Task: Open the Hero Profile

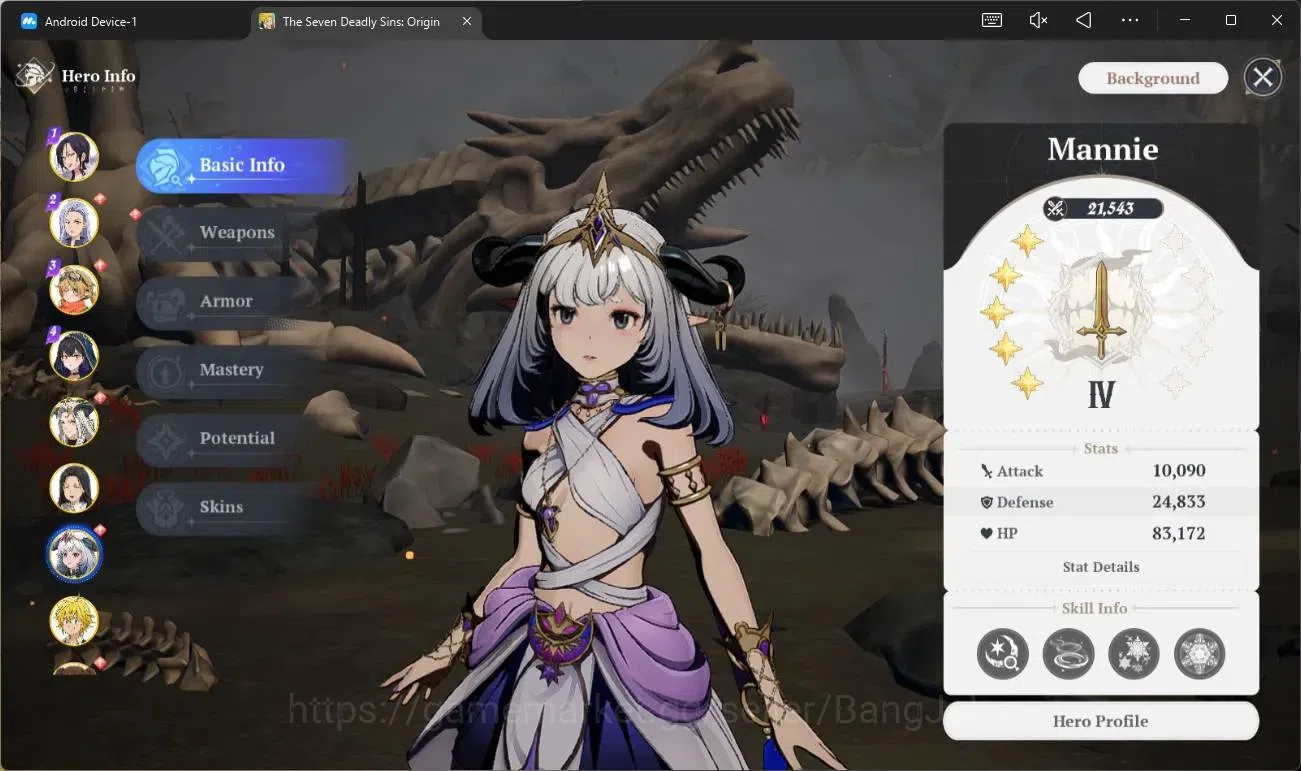Action: click(x=1101, y=721)
